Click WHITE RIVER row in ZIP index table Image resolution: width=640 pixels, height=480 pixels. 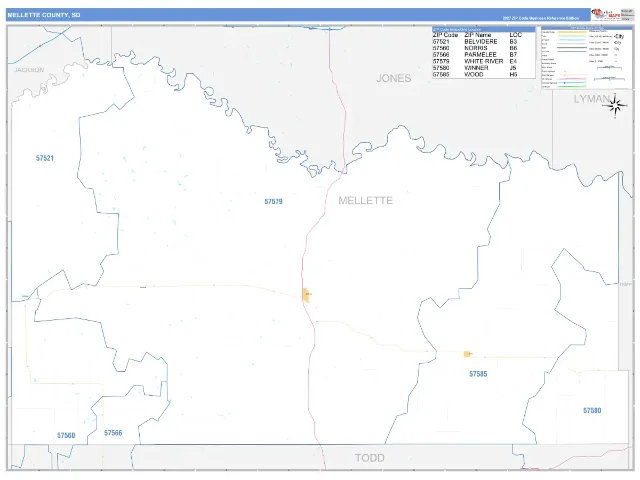pyautogui.click(x=484, y=61)
